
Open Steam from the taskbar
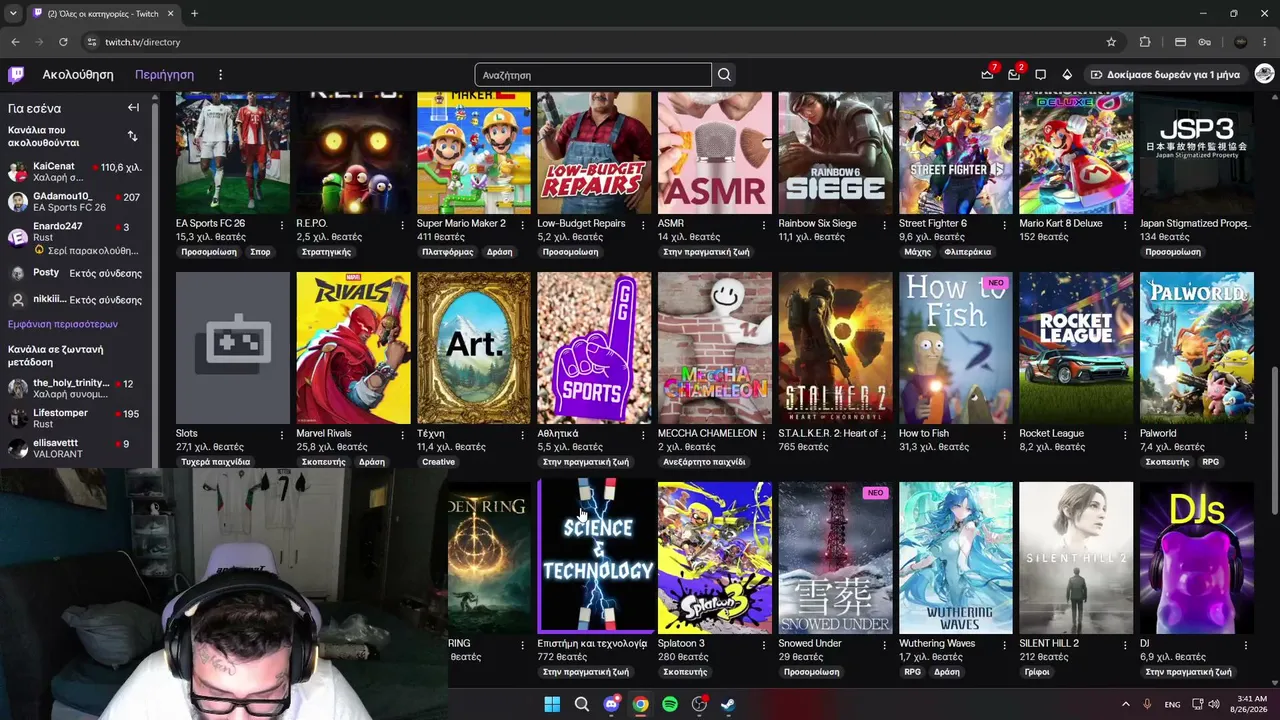(729, 704)
